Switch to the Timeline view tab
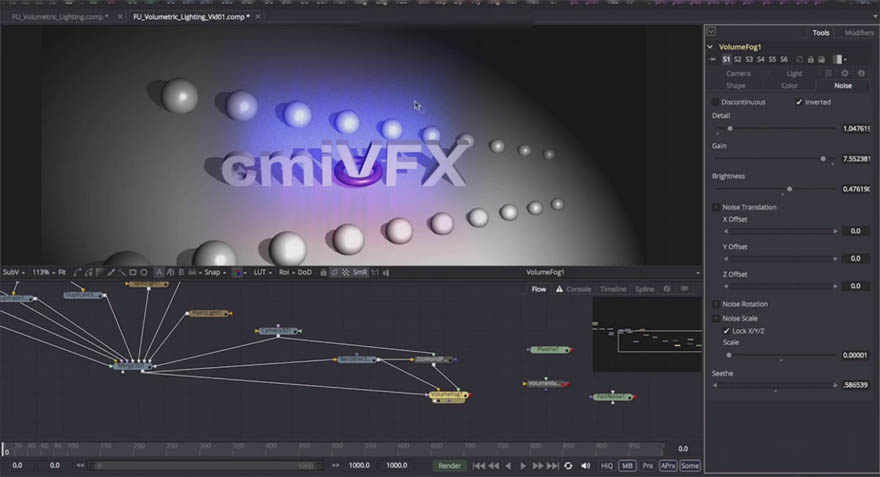This screenshot has width=880, height=477. pos(613,289)
